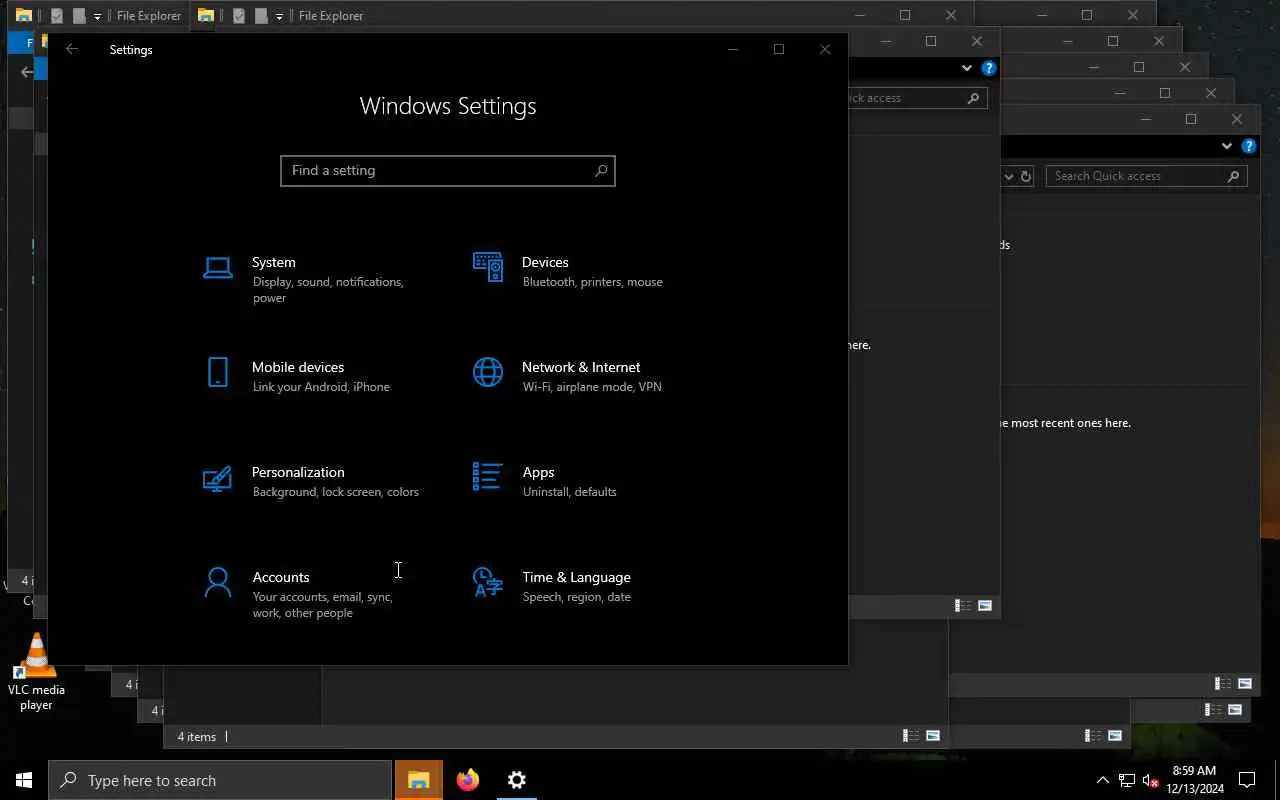1280x800 pixels.
Task: Switch to details view in the File Explorer behind Settings
Action: pyautogui.click(x=963, y=605)
